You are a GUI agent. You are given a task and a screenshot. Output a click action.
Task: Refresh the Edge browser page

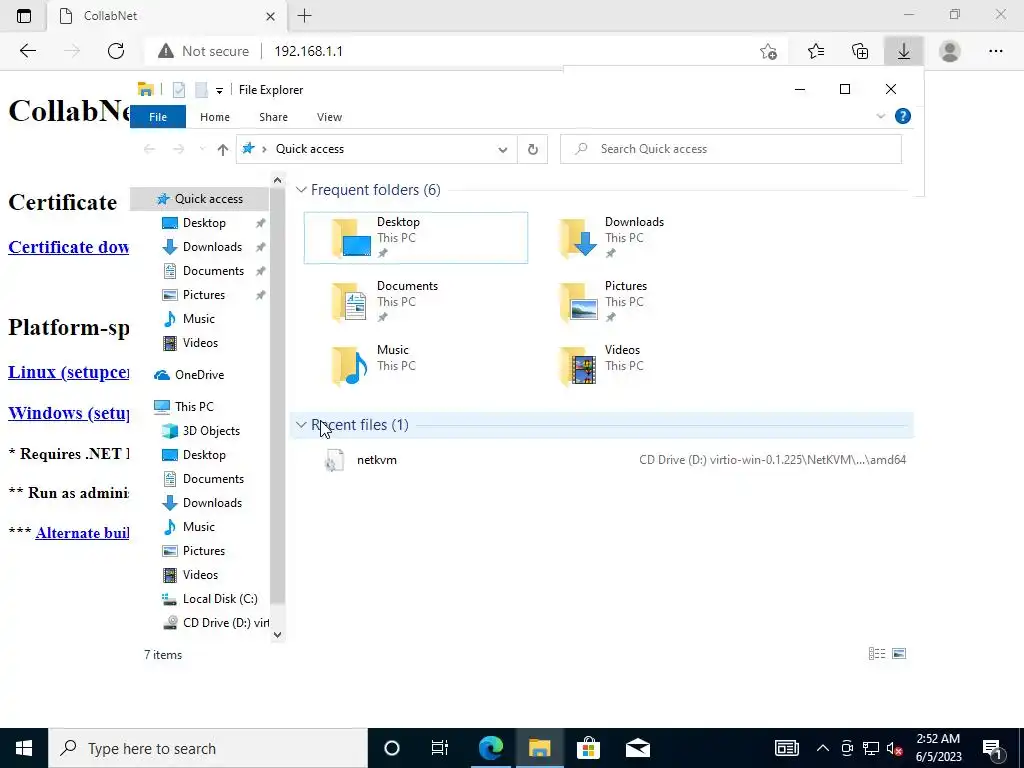click(116, 51)
